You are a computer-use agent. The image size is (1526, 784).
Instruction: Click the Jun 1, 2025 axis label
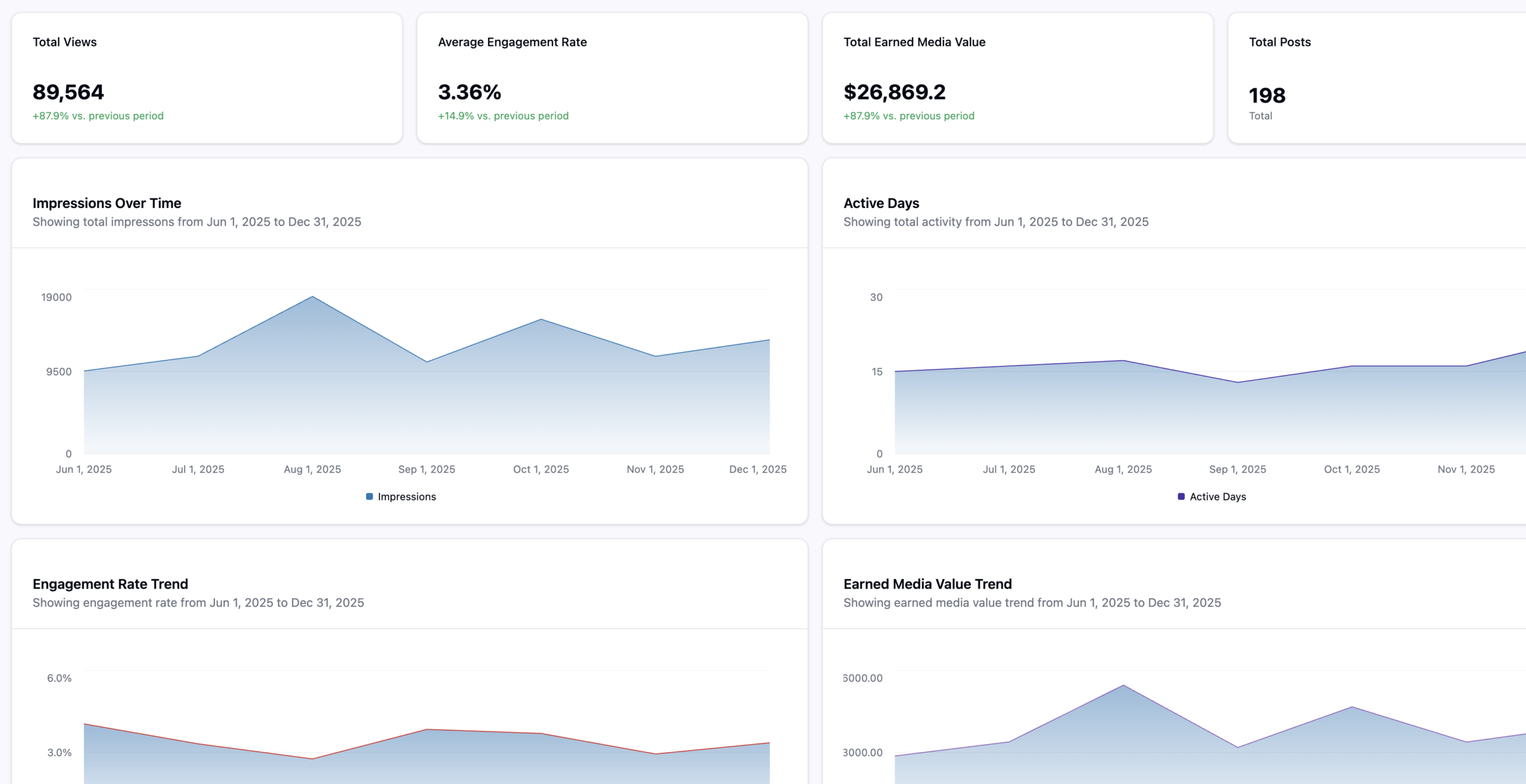point(84,469)
